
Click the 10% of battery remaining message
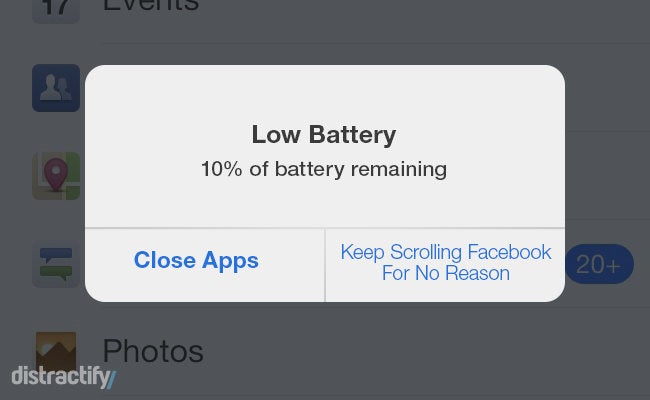(324, 169)
